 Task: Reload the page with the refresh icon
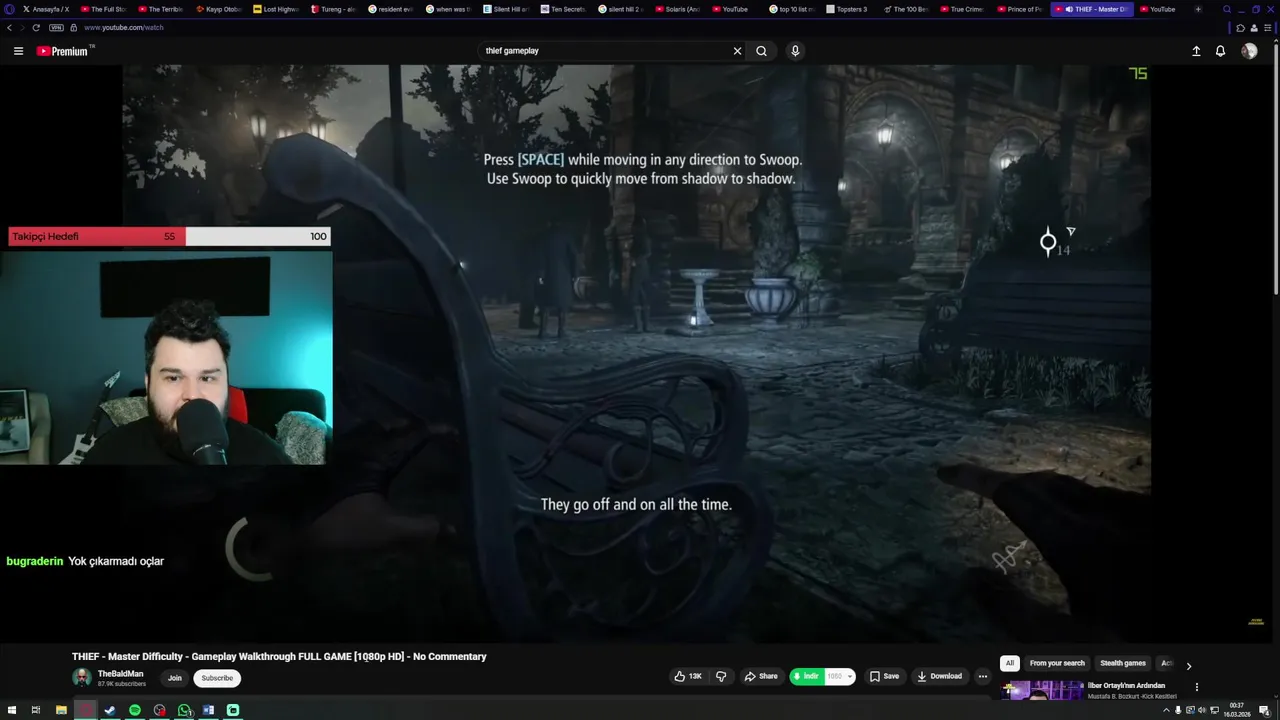click(x=36, y=28)
